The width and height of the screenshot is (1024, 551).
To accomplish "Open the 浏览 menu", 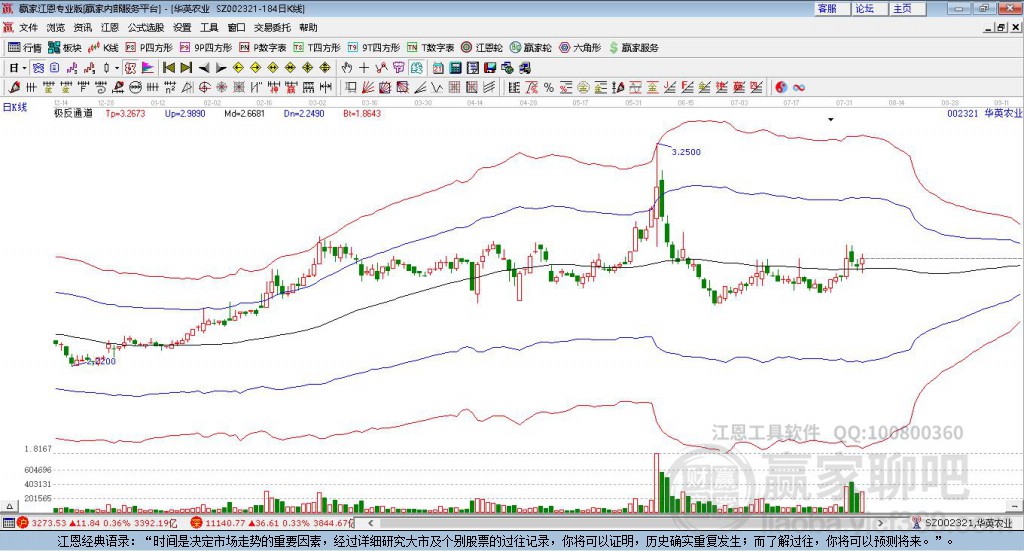I will [56, 27].
